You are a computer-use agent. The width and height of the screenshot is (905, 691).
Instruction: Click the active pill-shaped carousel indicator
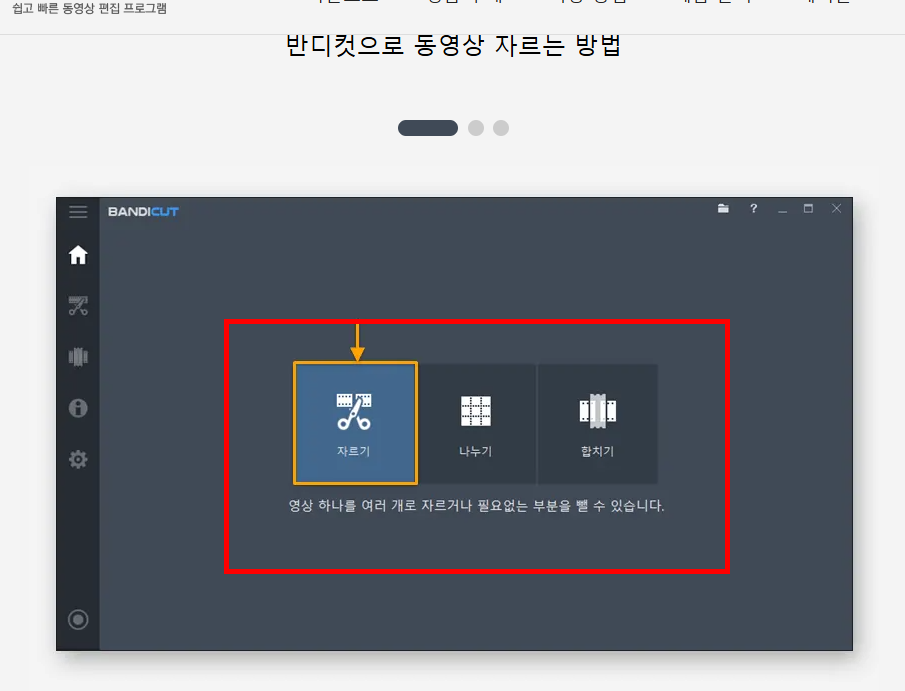click(428, 128)
